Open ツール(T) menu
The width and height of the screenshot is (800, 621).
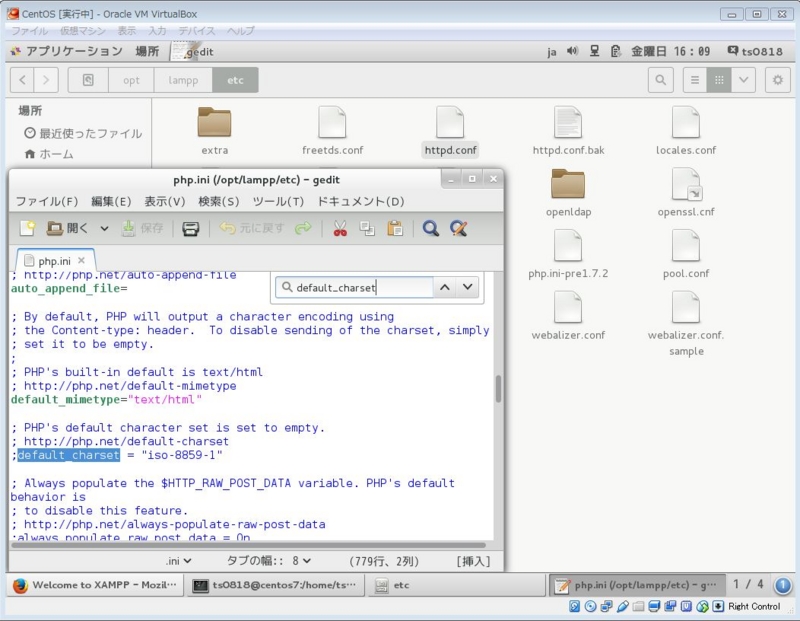point(278,201)
